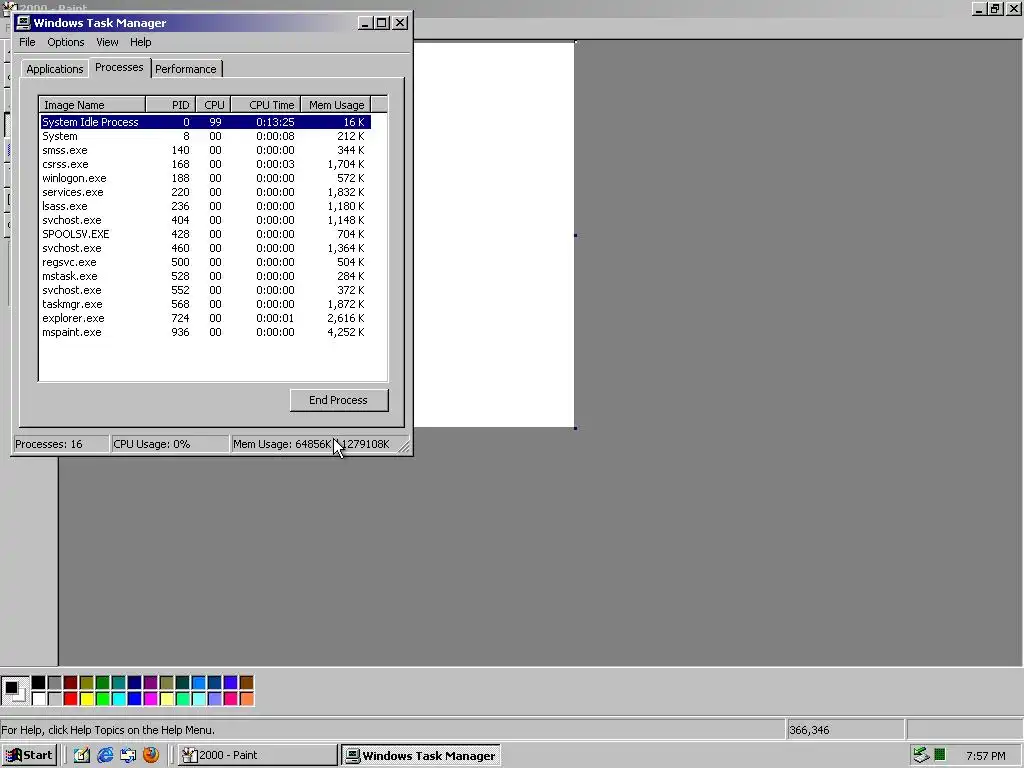Image resolution: width=1024 pixels, height=768 pixels.
Task: Select the taskmgr.exe process
Action: 205,304
